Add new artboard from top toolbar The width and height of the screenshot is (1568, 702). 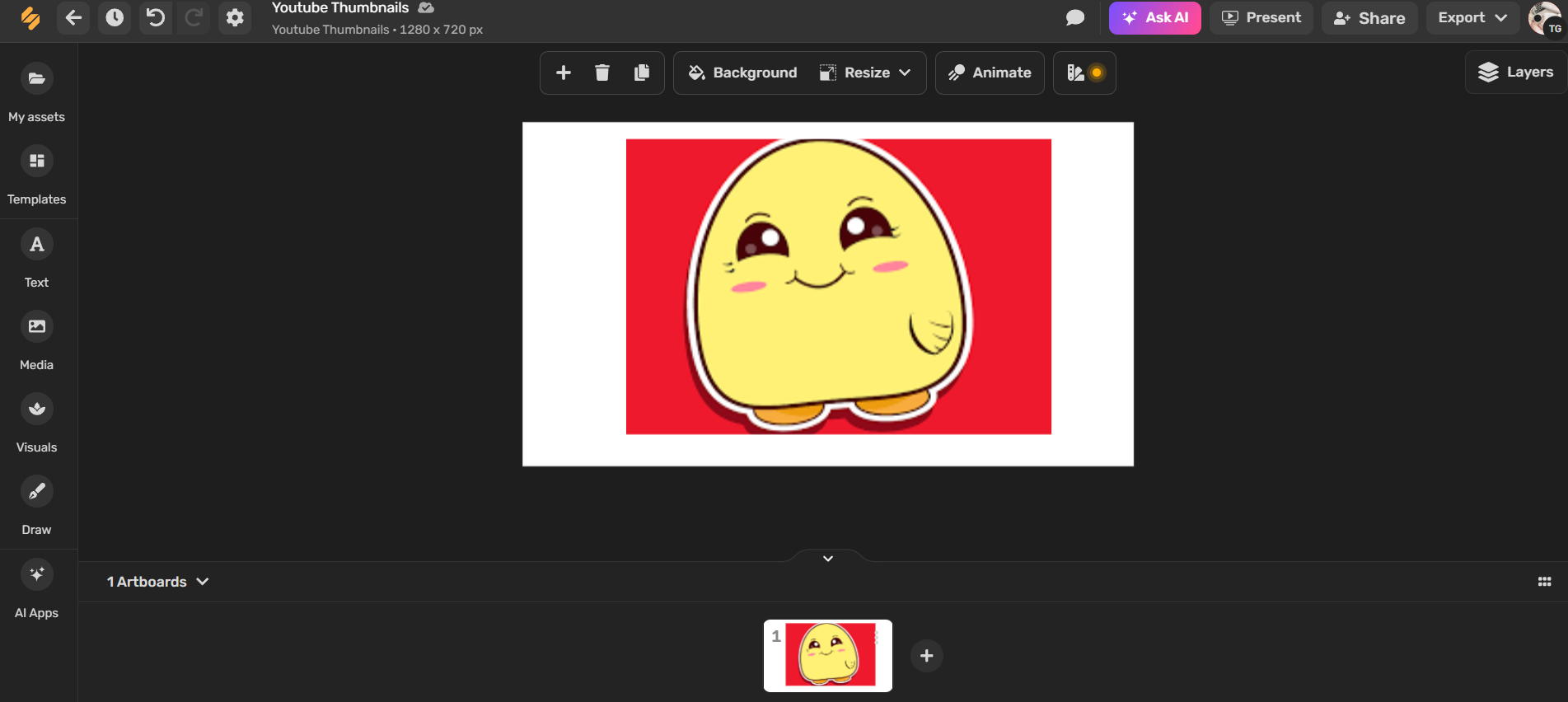coord(564,73)
